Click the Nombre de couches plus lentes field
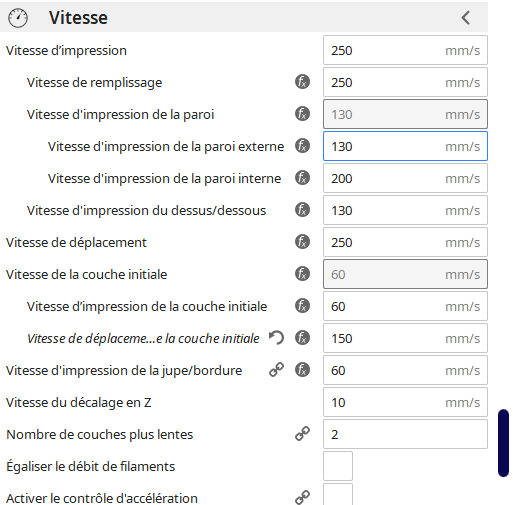 pyautogui.click(x=405, y=434)
